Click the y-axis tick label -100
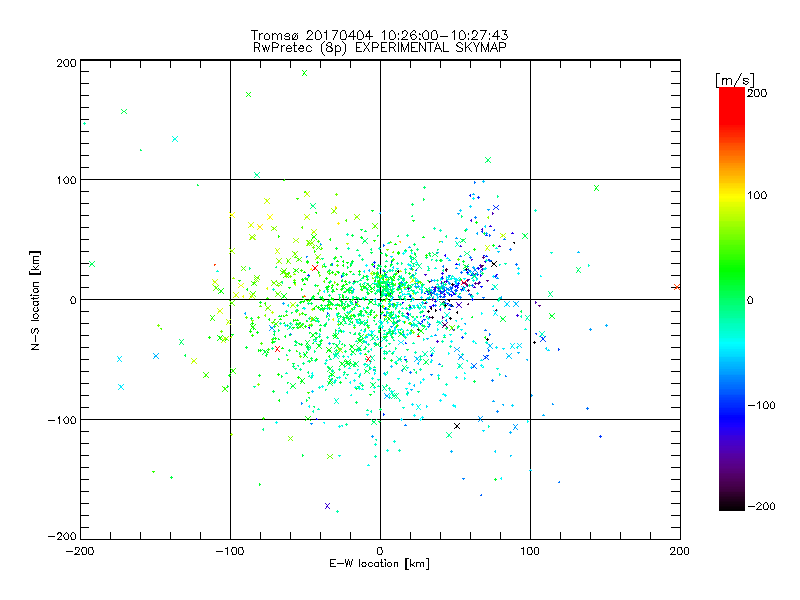Screen dimensions: 800x600 (62, 420)
